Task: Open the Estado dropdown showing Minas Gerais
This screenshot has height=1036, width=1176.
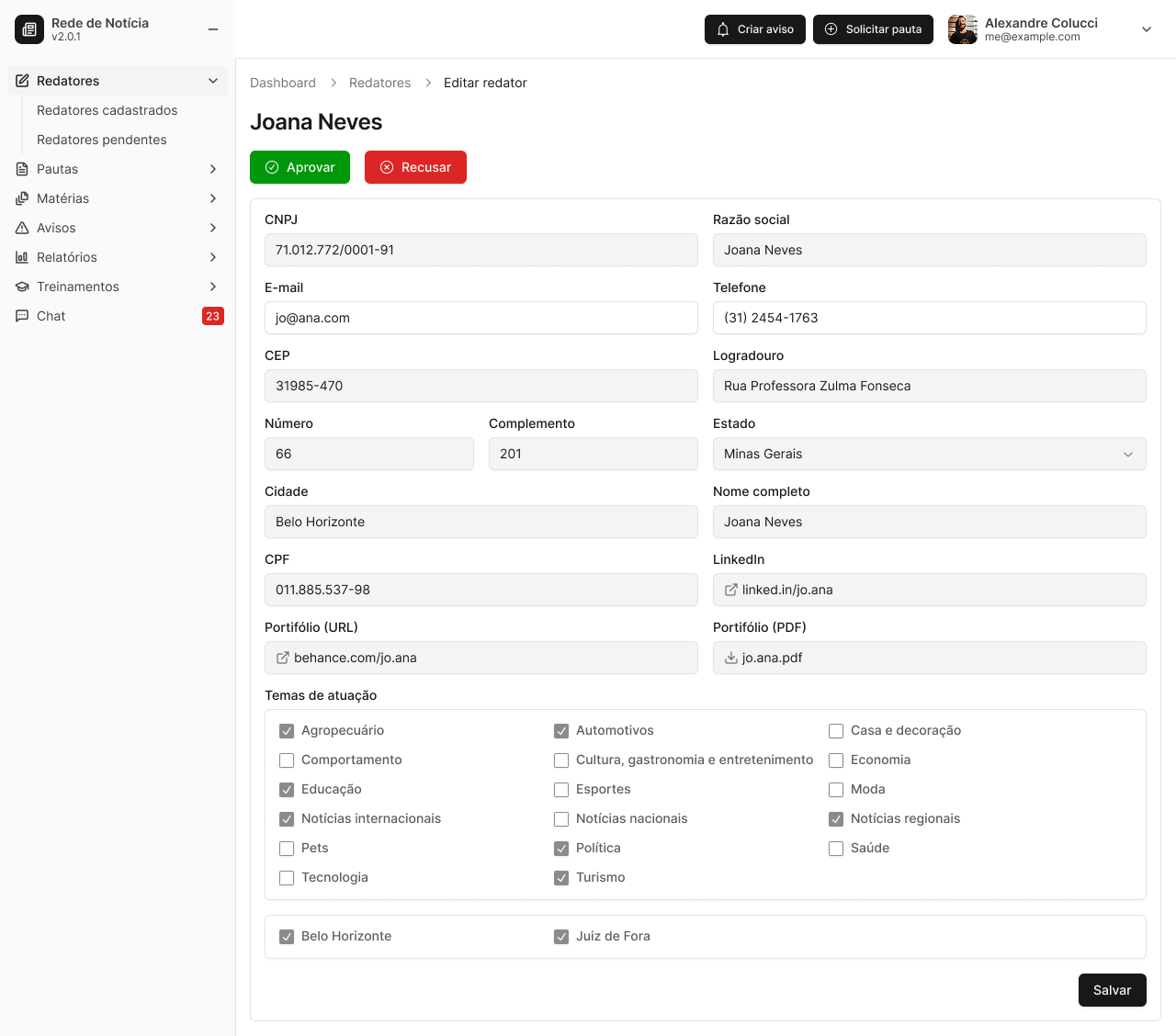Action: 929,454
